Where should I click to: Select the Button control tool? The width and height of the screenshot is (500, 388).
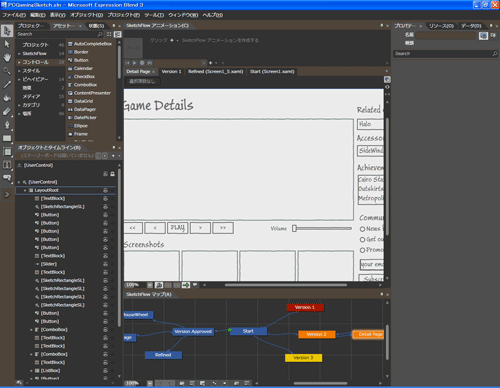click(x=7, y=178)
